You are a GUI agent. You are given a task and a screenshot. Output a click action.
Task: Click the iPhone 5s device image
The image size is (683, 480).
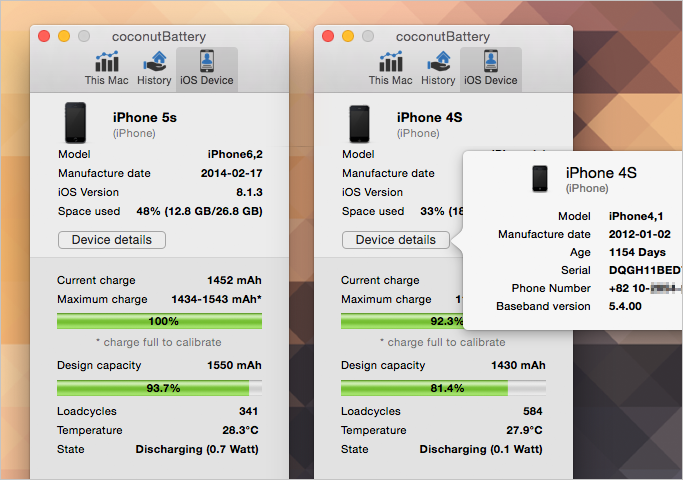[75, 123]
